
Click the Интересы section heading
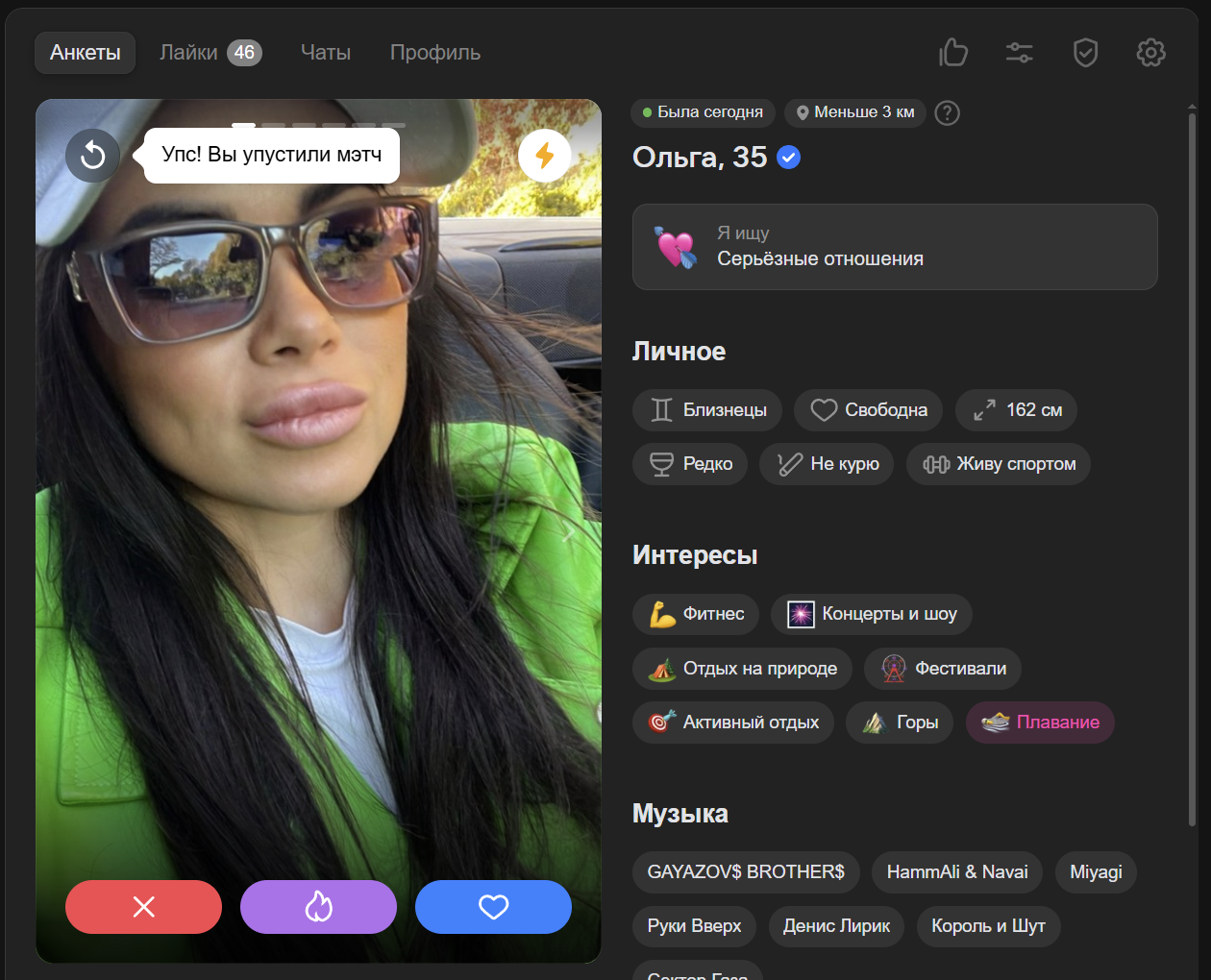pos(695,555)
